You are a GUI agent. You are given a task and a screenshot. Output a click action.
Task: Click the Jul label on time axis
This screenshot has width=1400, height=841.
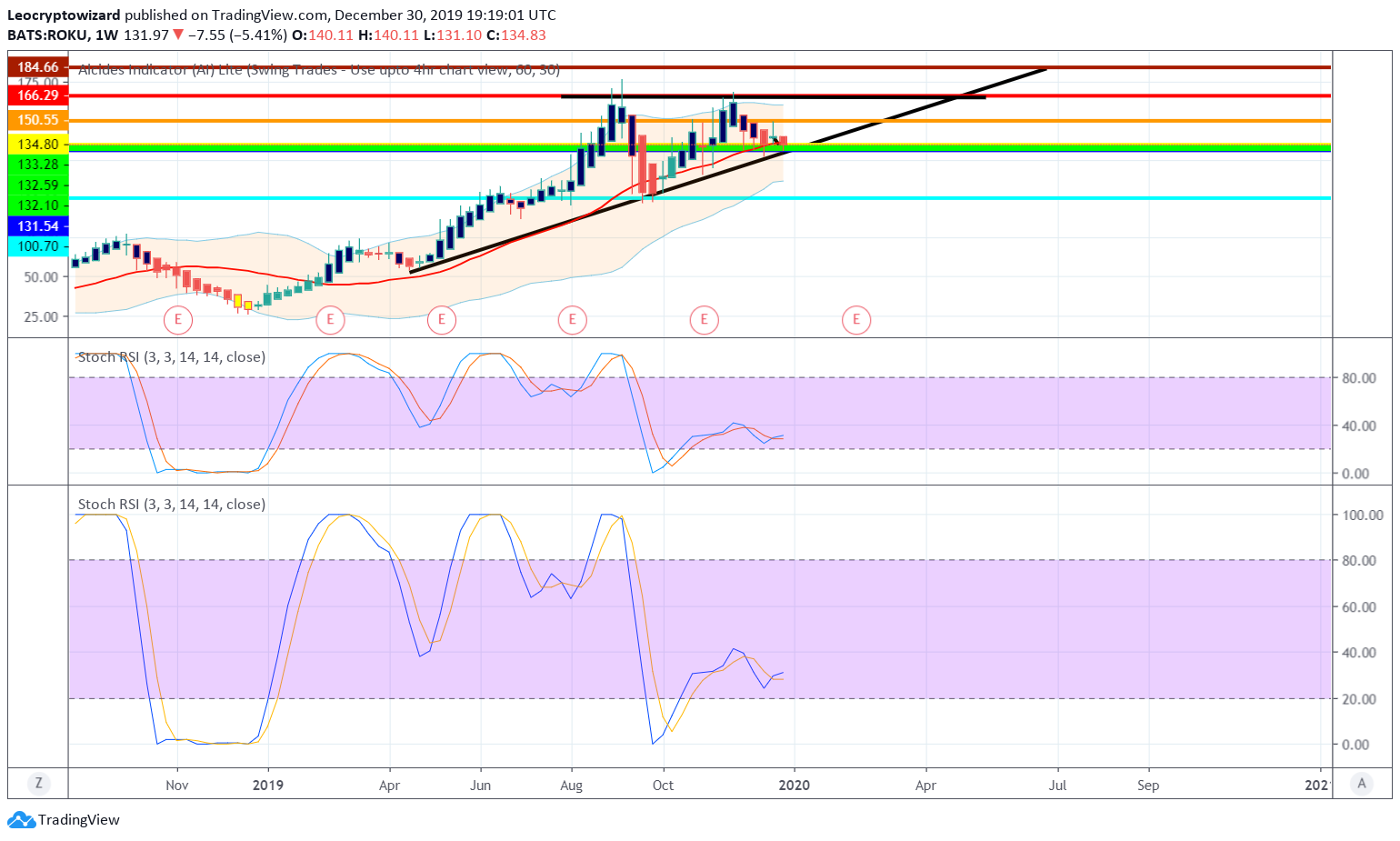click(x=1057, y=786)
